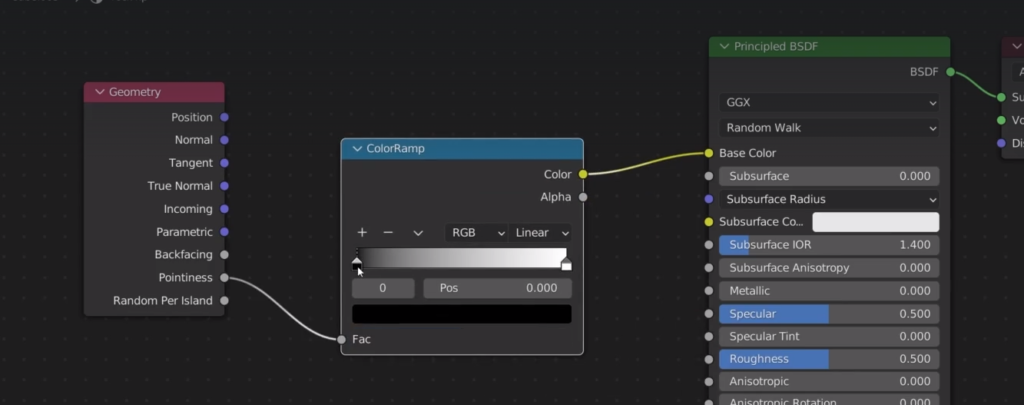Click the Specular Tint 0.000 field

click(829, 336)
